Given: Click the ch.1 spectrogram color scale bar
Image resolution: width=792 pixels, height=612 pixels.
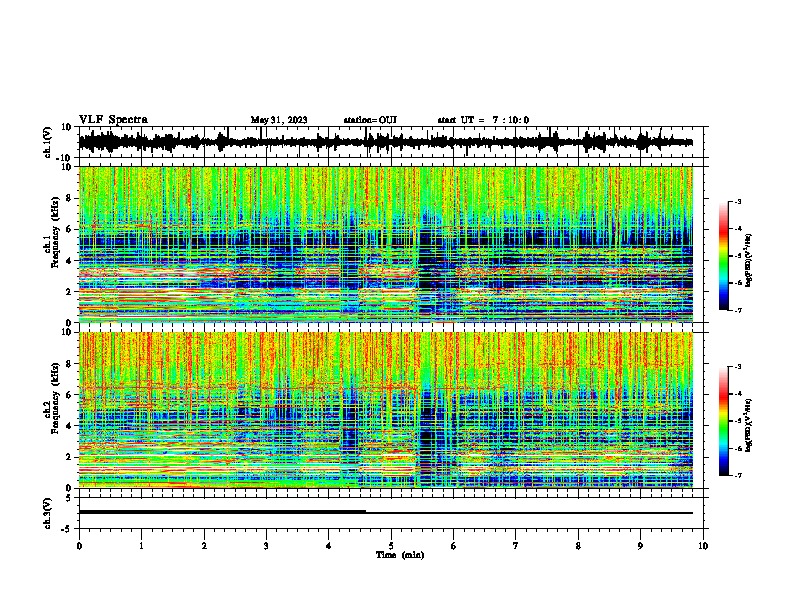Looking at the screenshot, I should coord(724,256).
